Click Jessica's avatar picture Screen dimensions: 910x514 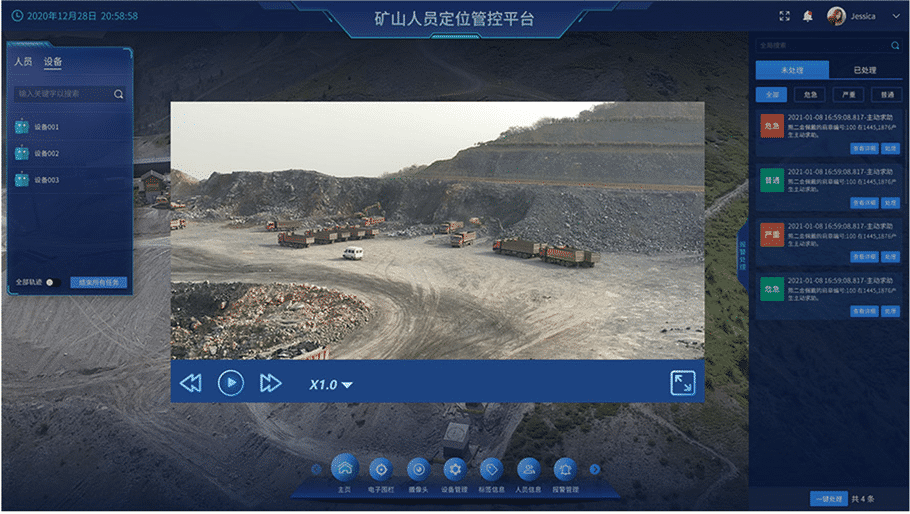pyautogui.click(x=836, y=16)
